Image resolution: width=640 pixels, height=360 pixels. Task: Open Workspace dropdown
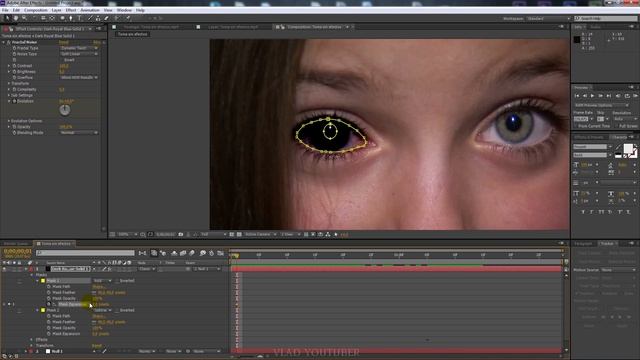(548, 19)
